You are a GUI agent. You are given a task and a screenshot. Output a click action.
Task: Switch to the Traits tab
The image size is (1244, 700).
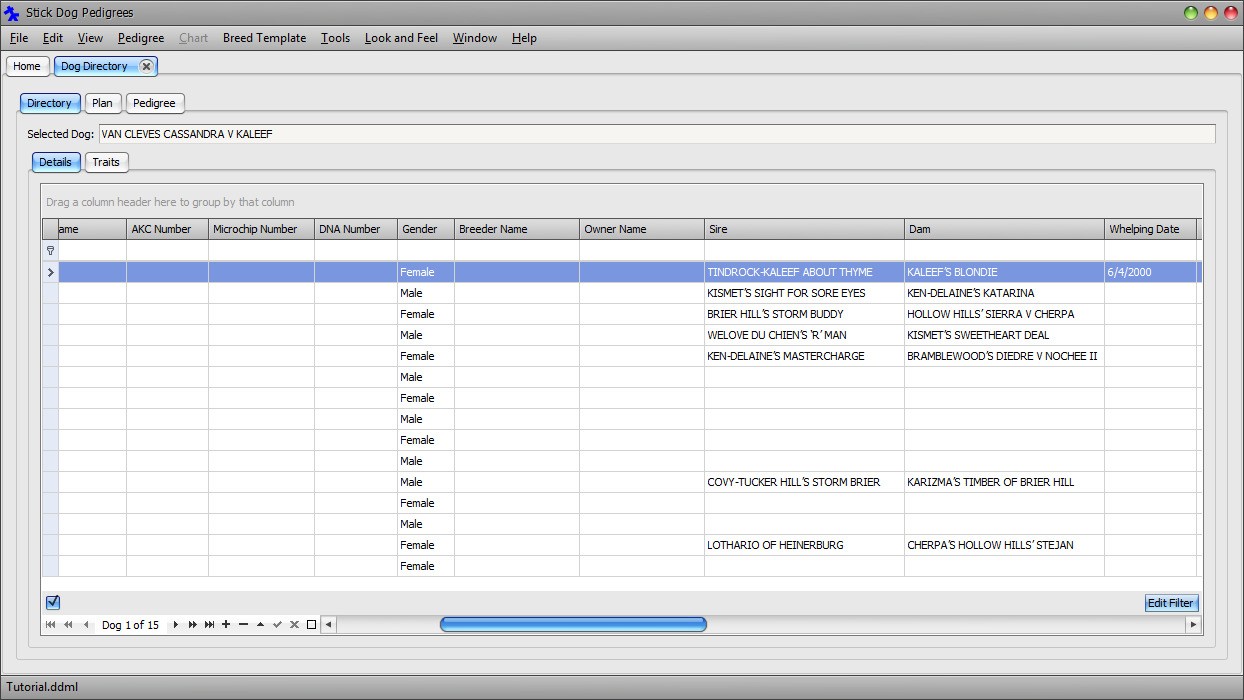(106, 162)
